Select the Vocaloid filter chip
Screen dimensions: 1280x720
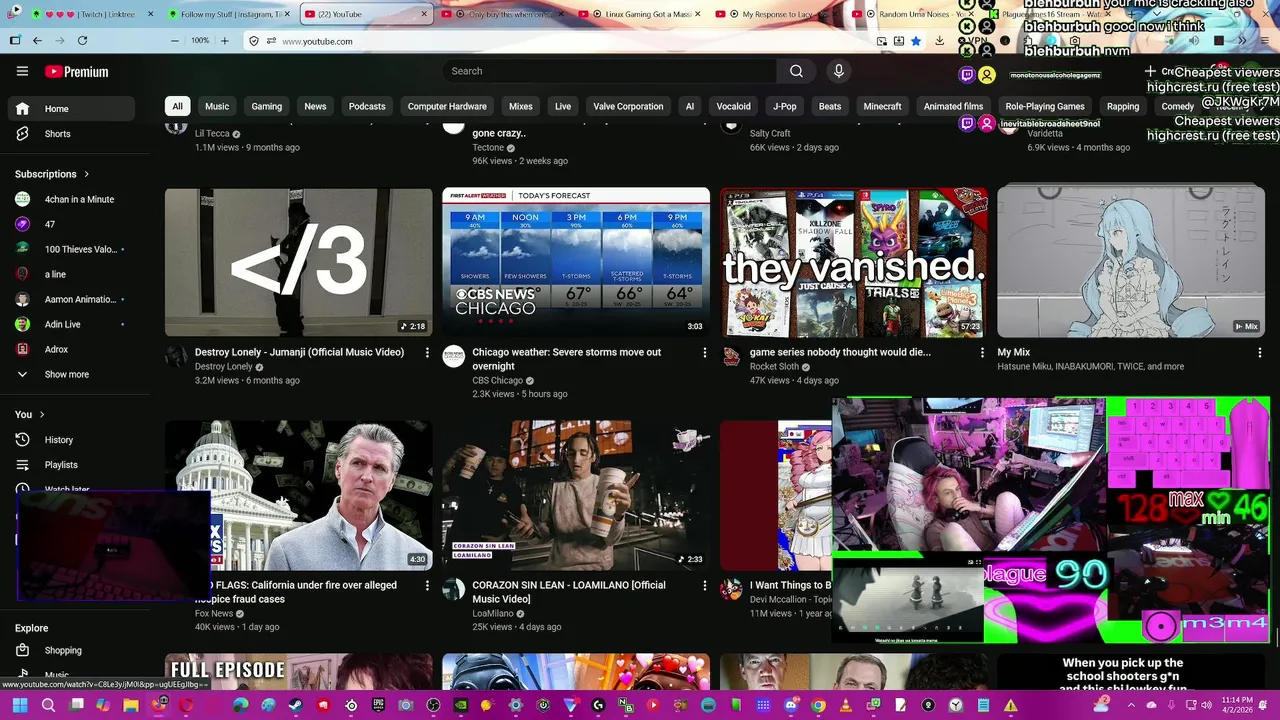coord(733,106)
